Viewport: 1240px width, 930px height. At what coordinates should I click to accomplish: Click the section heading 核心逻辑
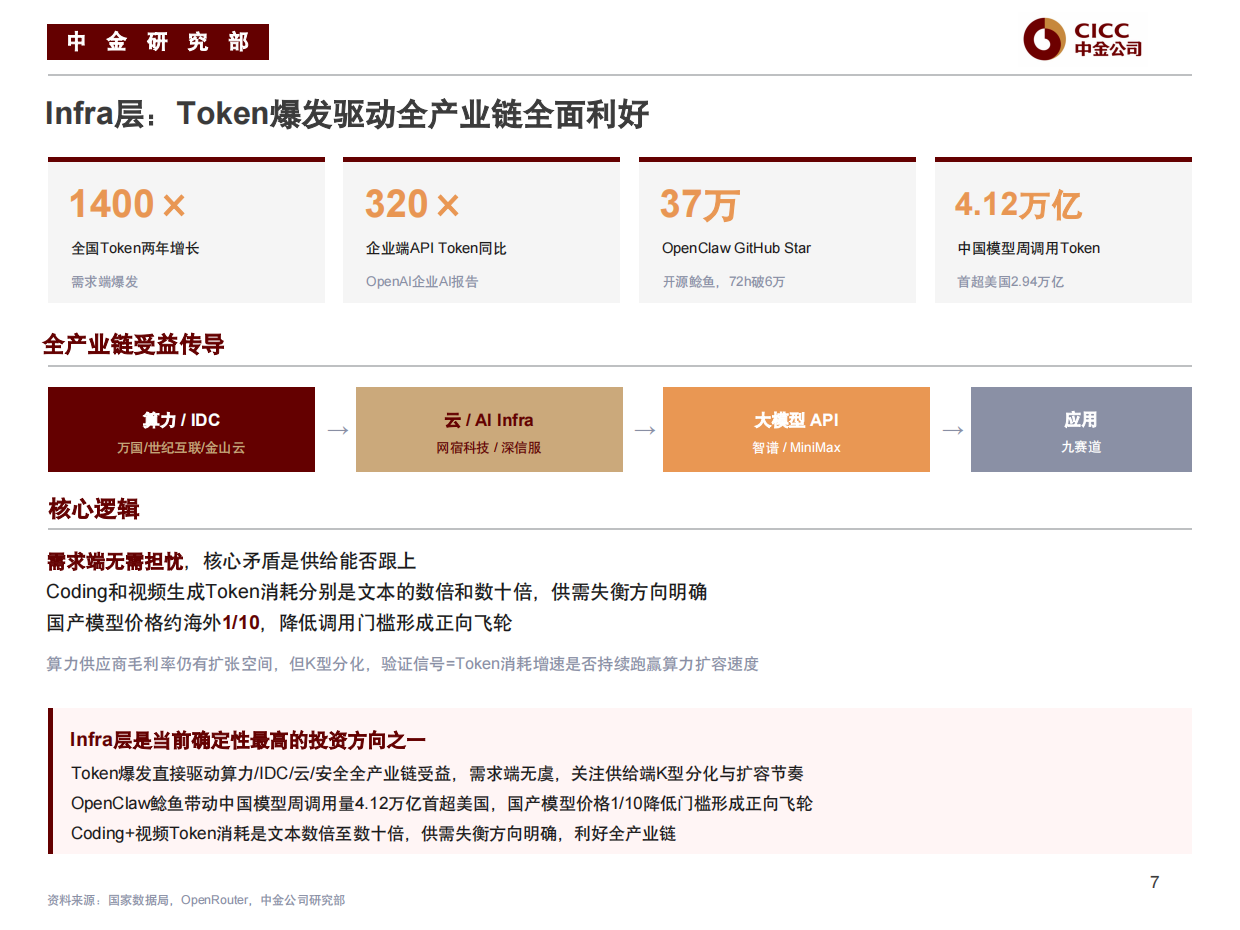tap(94, 509)
